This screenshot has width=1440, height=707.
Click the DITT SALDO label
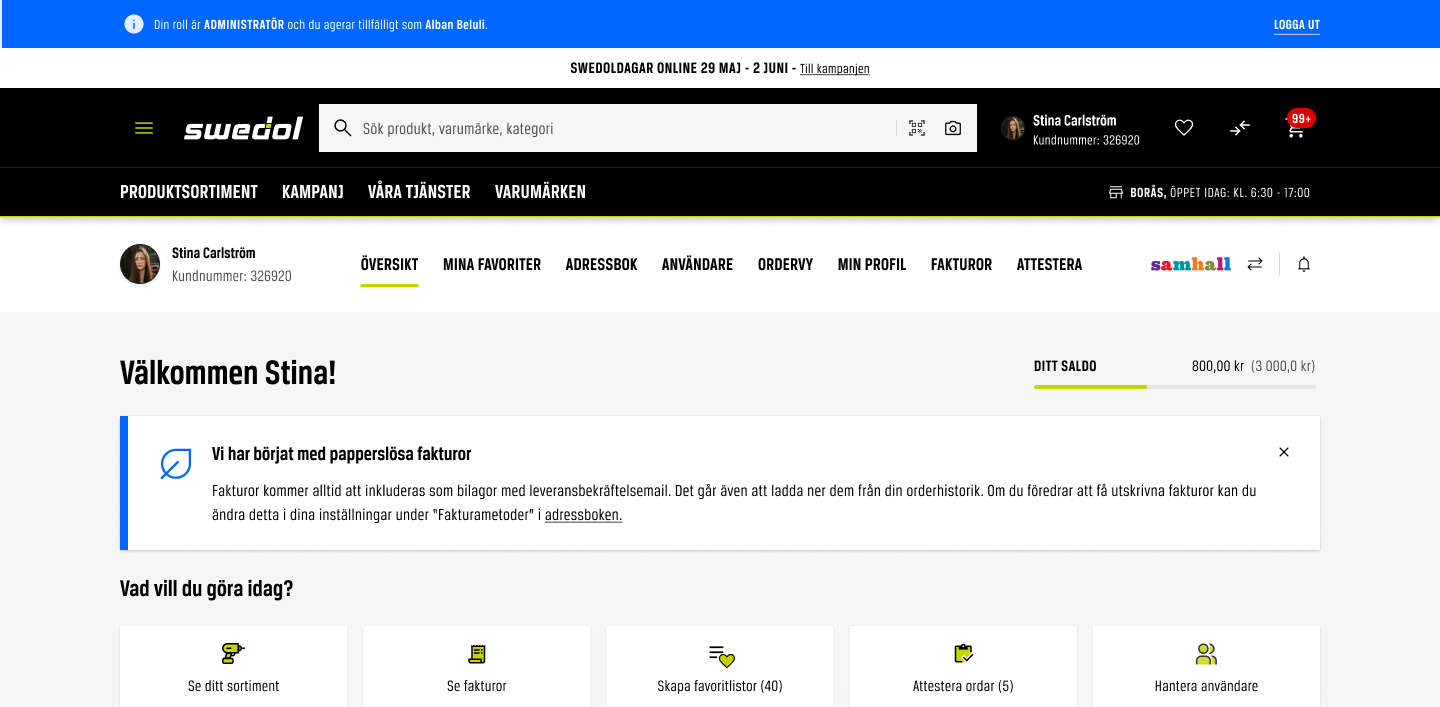coord(1065,366)
